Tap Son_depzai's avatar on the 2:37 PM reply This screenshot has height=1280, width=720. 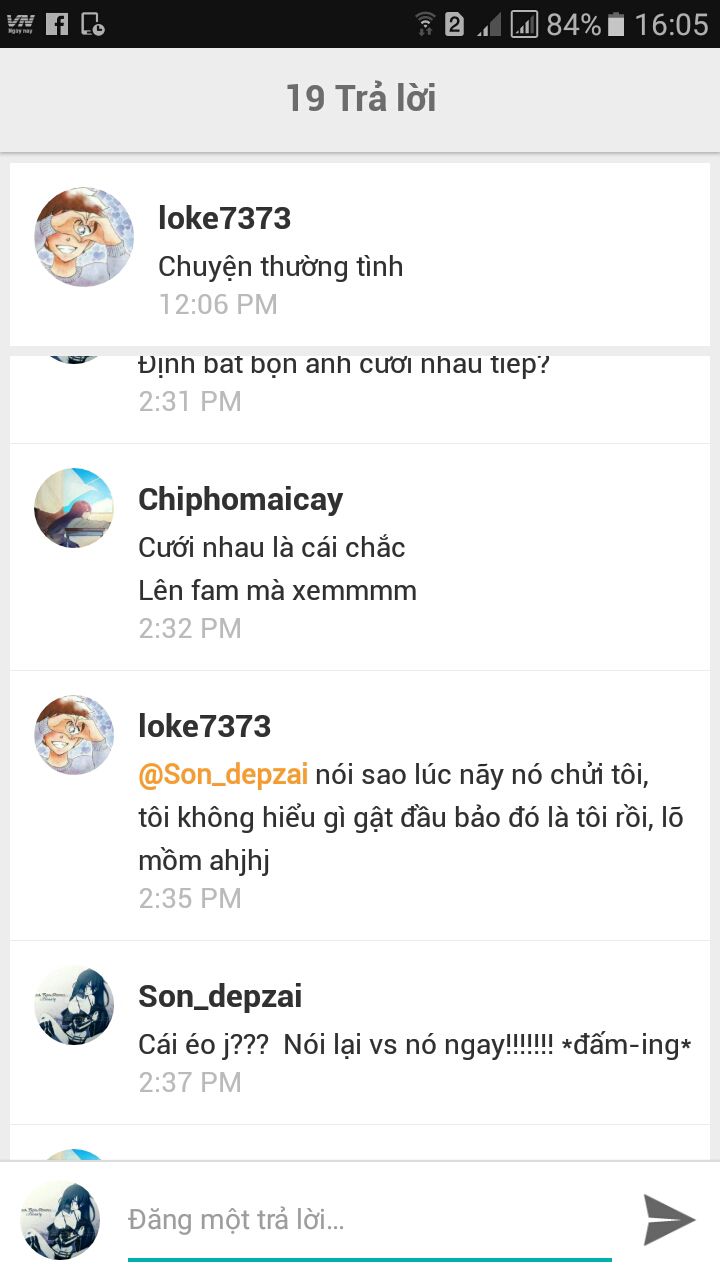[x=74, y=1005]
